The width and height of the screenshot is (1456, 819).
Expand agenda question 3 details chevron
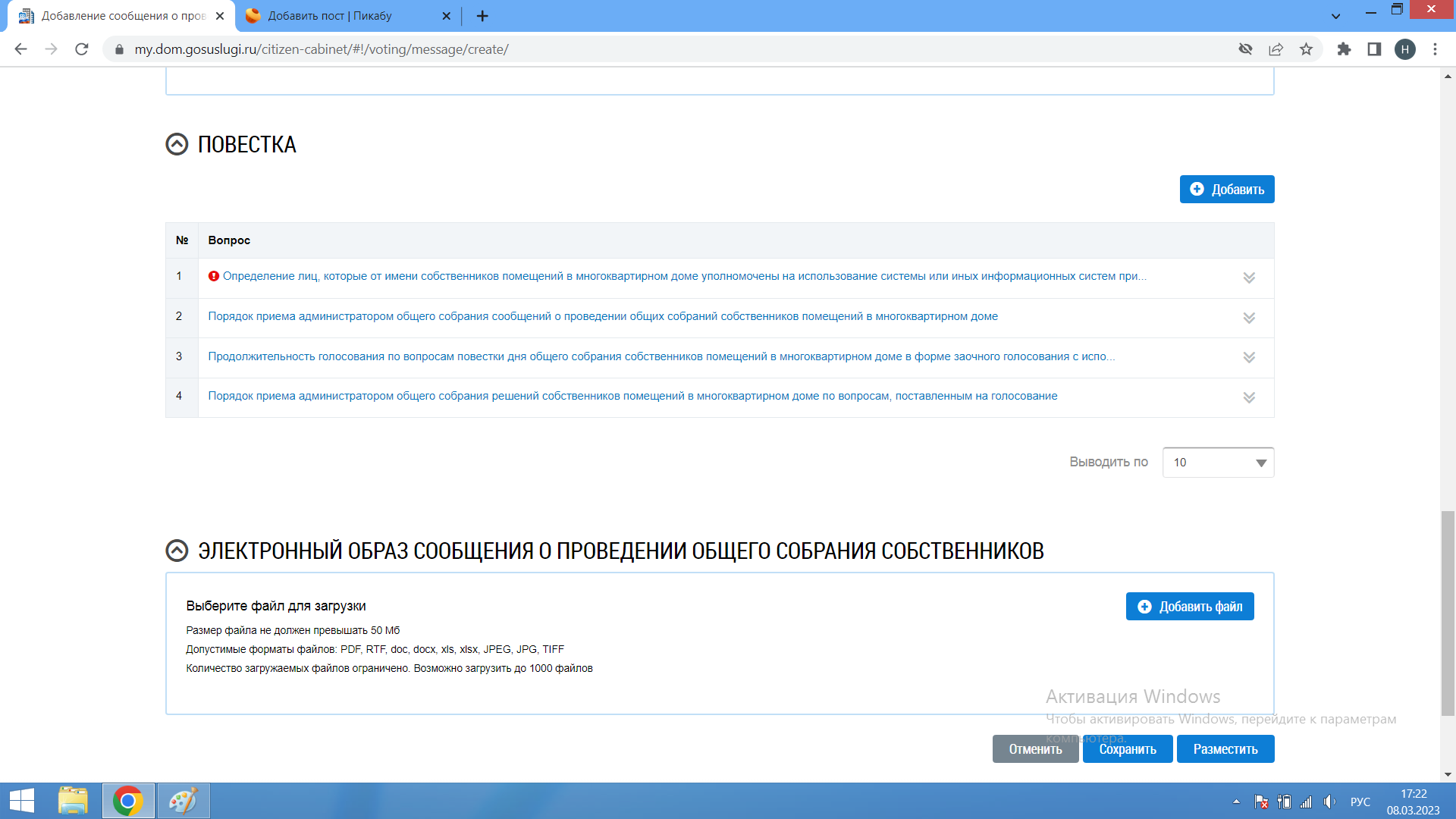pos(1249,357)
